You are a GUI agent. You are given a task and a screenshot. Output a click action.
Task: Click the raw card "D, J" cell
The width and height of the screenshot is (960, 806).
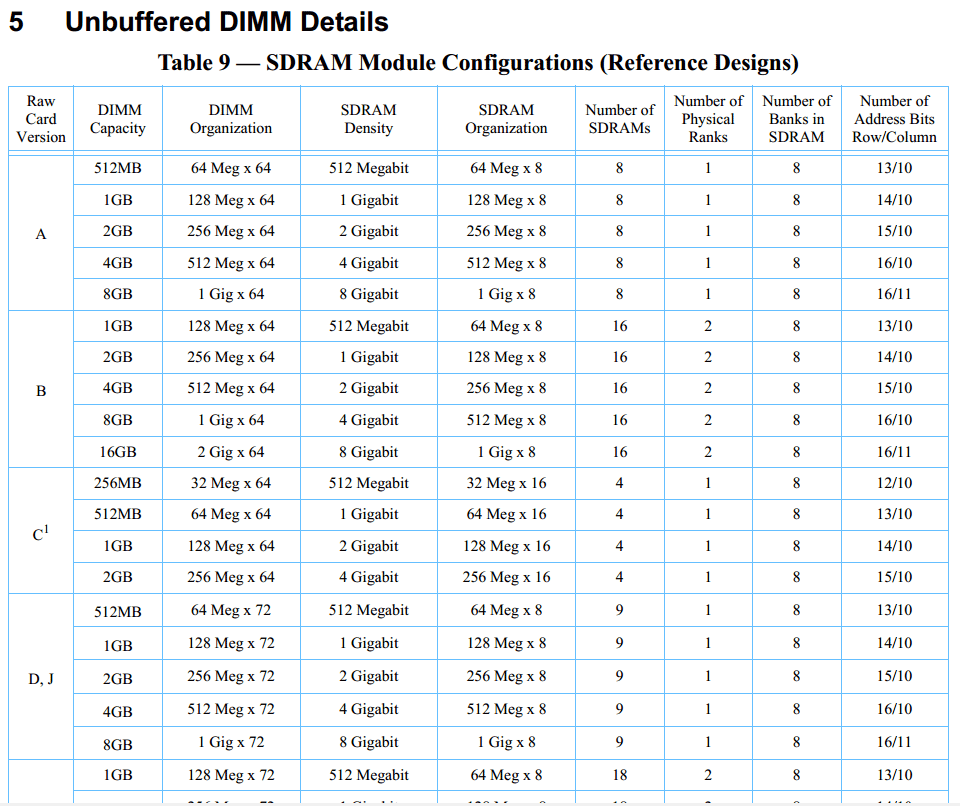pos(41,679)
